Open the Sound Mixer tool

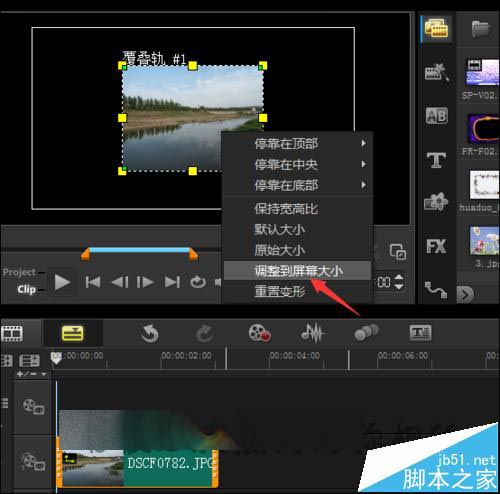click(x=312, y=333)
